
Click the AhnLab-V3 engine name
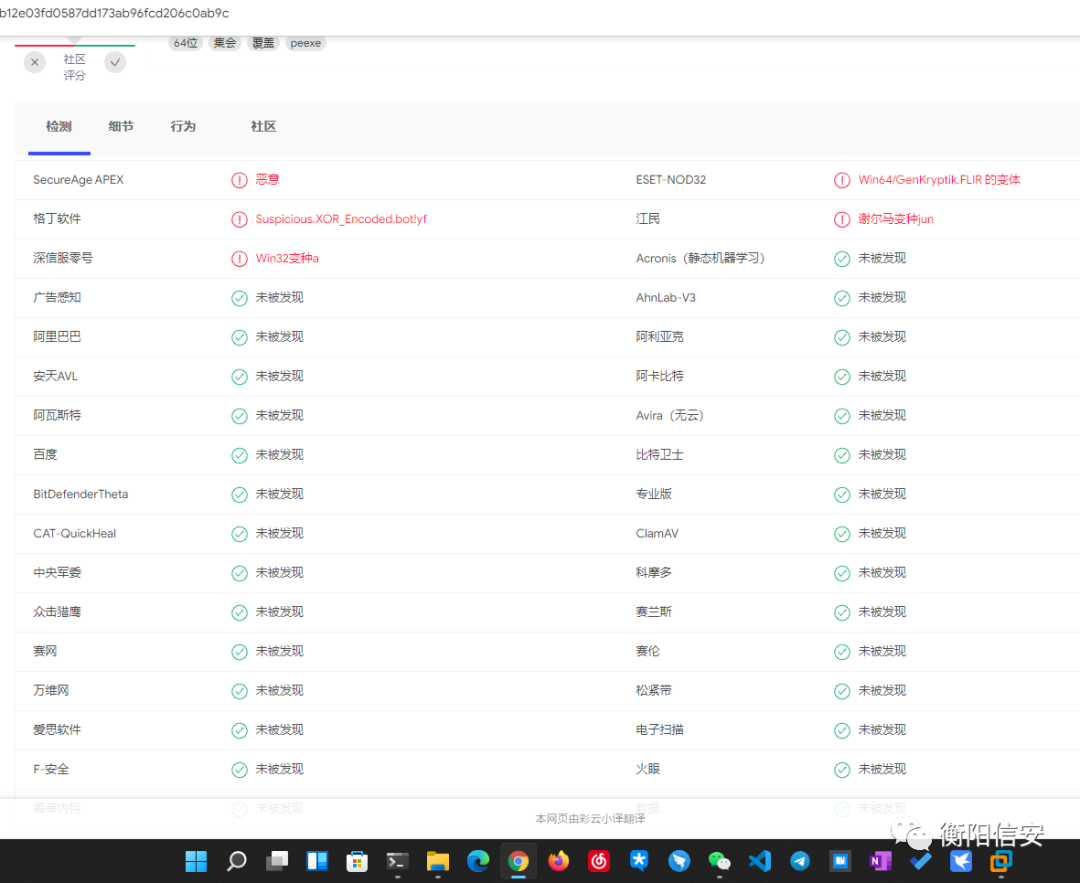pyautogui.click(x=665, y=298)
